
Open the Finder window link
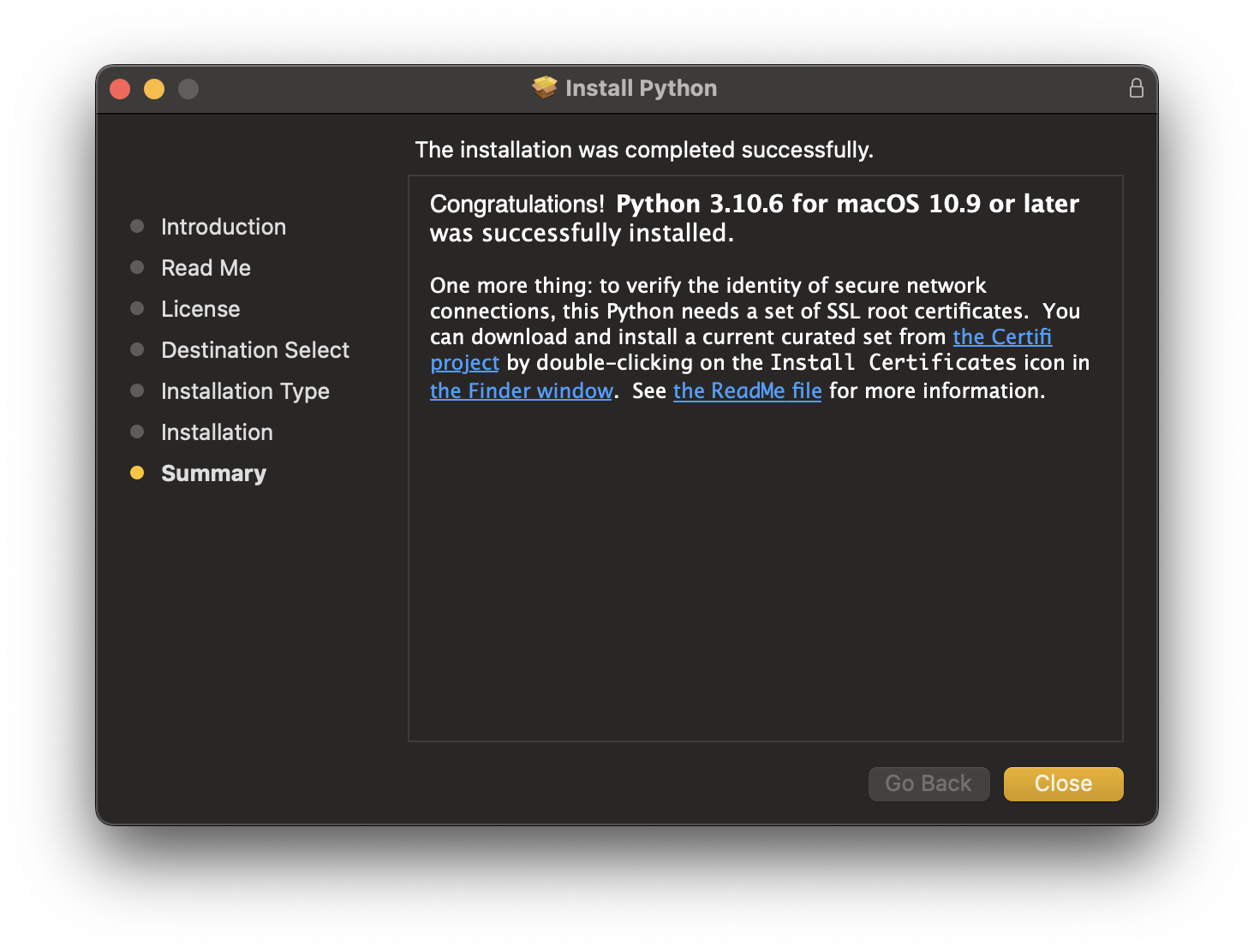pyautogui.click(x=522, y=390)
